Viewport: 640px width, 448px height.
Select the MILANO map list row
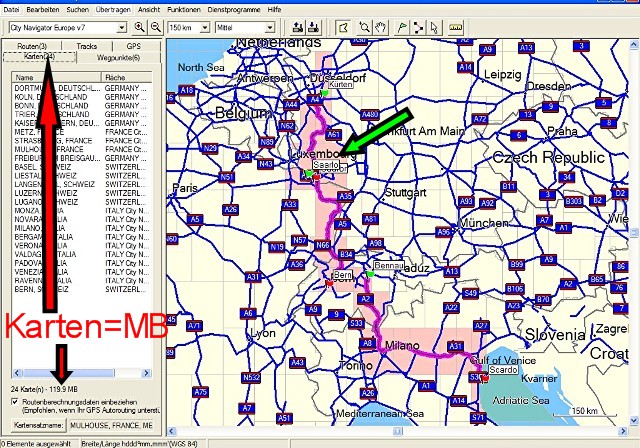click(x=82, y=228)
